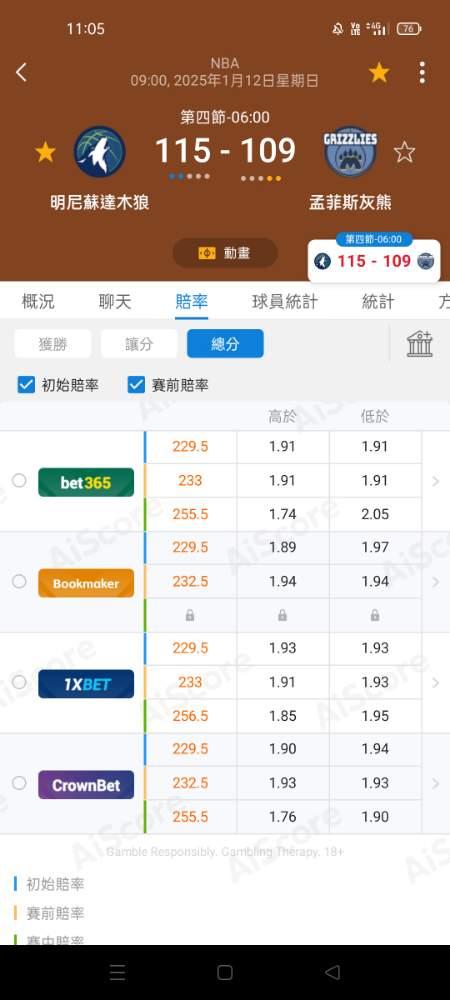450x1000 pixels.
Task: Tap Bookmaker initial over odds 1.89
Action: (x=282, y=548)
